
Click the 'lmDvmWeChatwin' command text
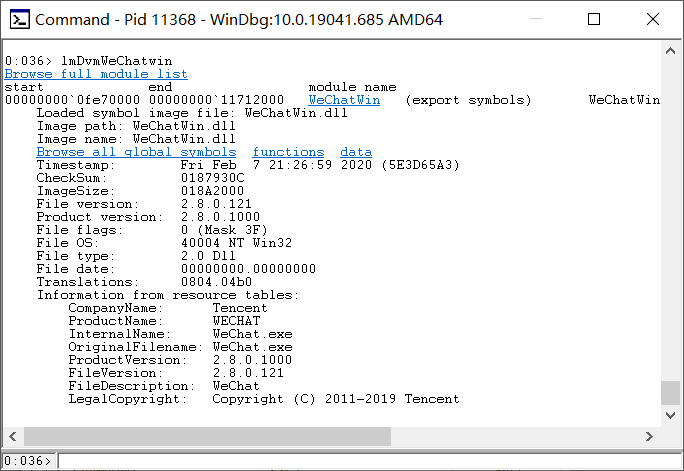click(116, 61)
